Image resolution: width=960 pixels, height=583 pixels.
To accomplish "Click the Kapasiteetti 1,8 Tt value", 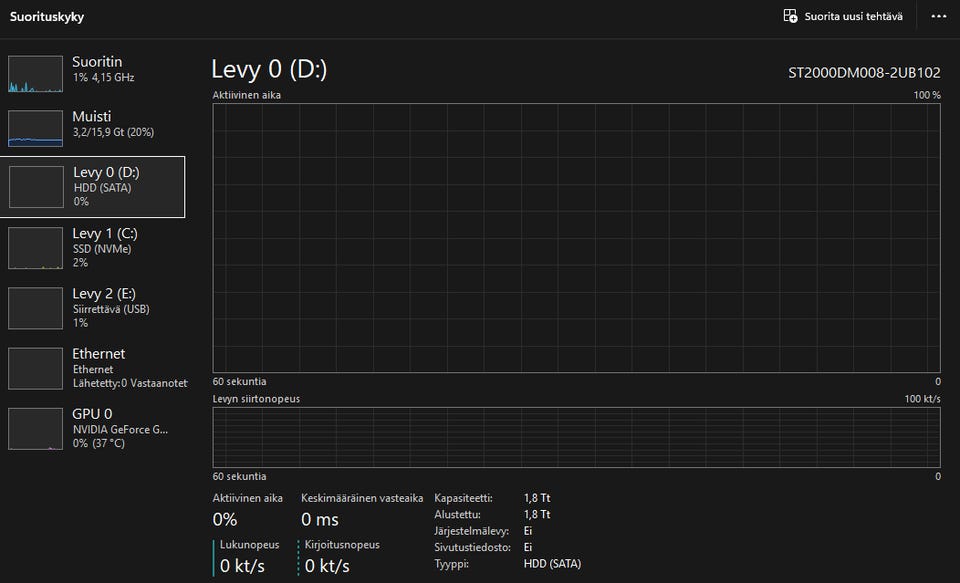I will tap(537, 498).
